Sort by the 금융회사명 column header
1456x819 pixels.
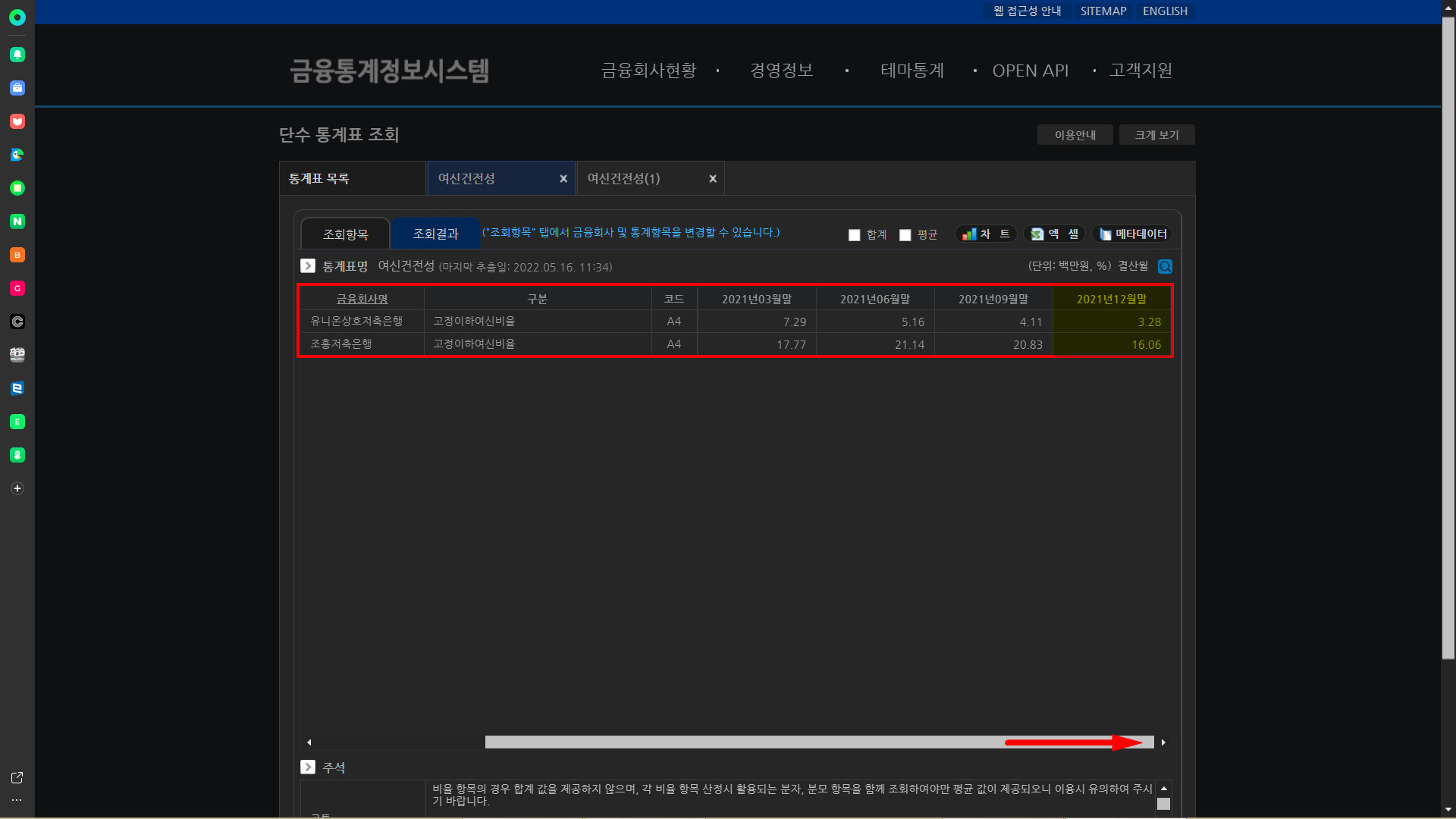362,300
